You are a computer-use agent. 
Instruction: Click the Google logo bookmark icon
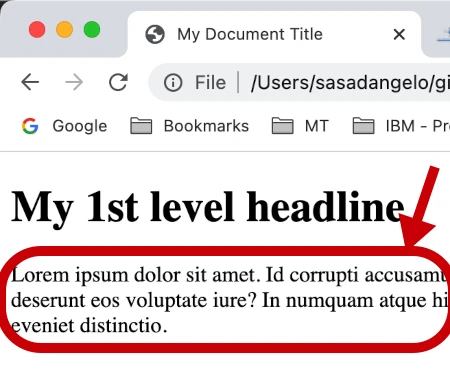coord(30,126)
